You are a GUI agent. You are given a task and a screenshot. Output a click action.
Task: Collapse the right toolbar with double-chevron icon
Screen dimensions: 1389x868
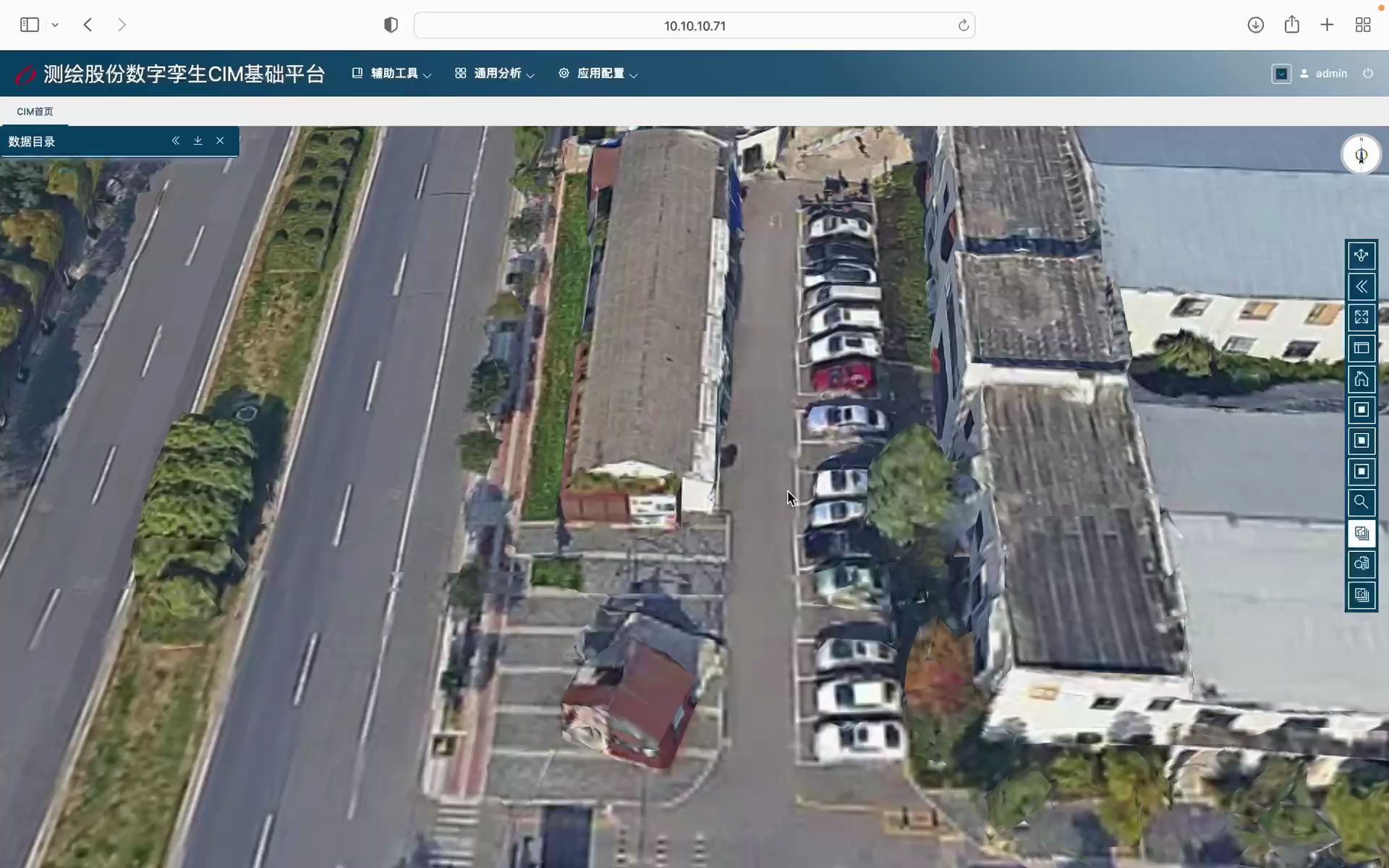coord(1361,287)
